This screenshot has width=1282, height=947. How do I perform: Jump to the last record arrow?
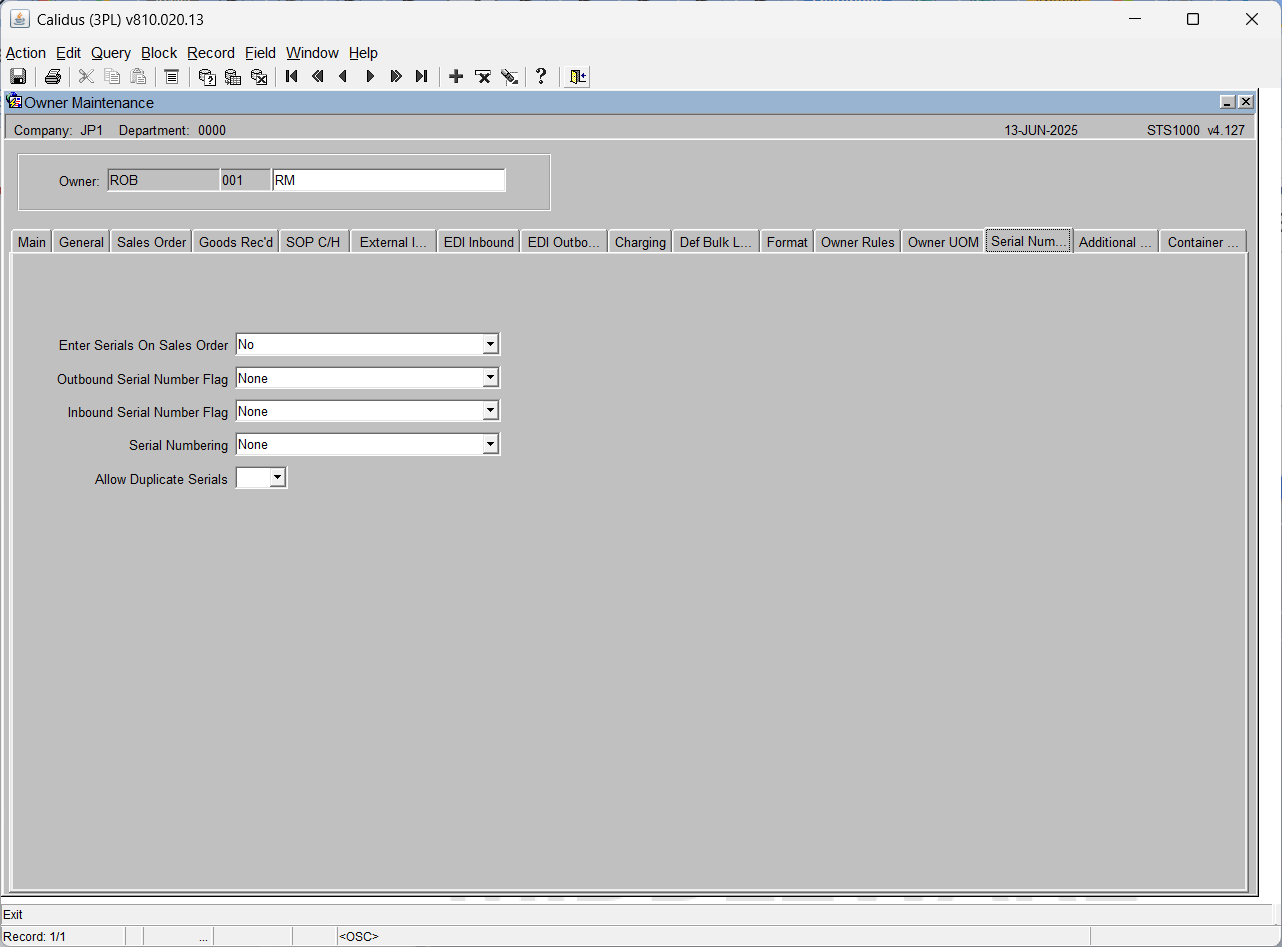click(422, 77)
